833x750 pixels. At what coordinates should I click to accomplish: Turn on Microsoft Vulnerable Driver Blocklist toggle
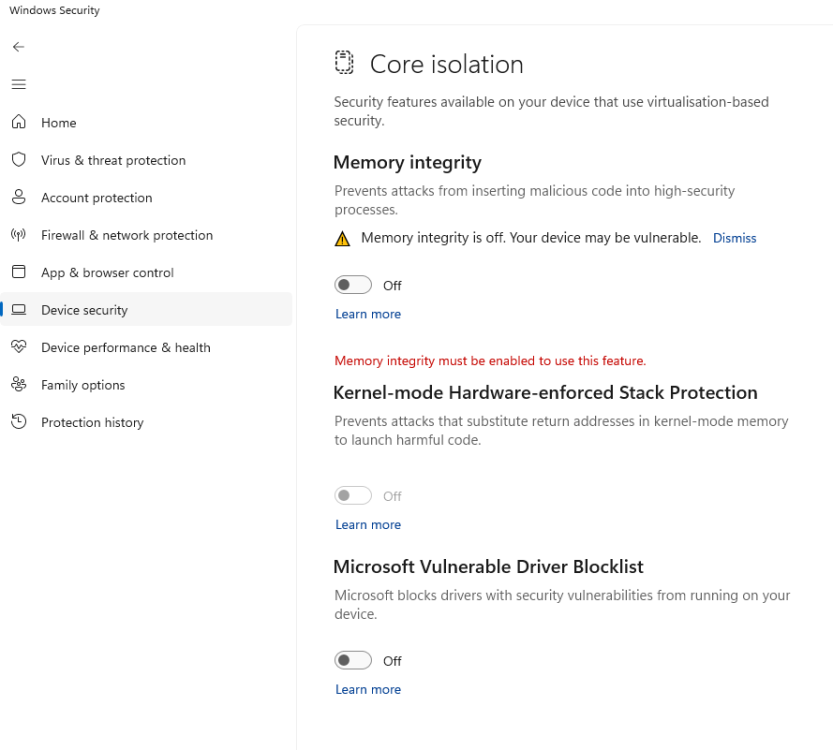tap(353, 660)
